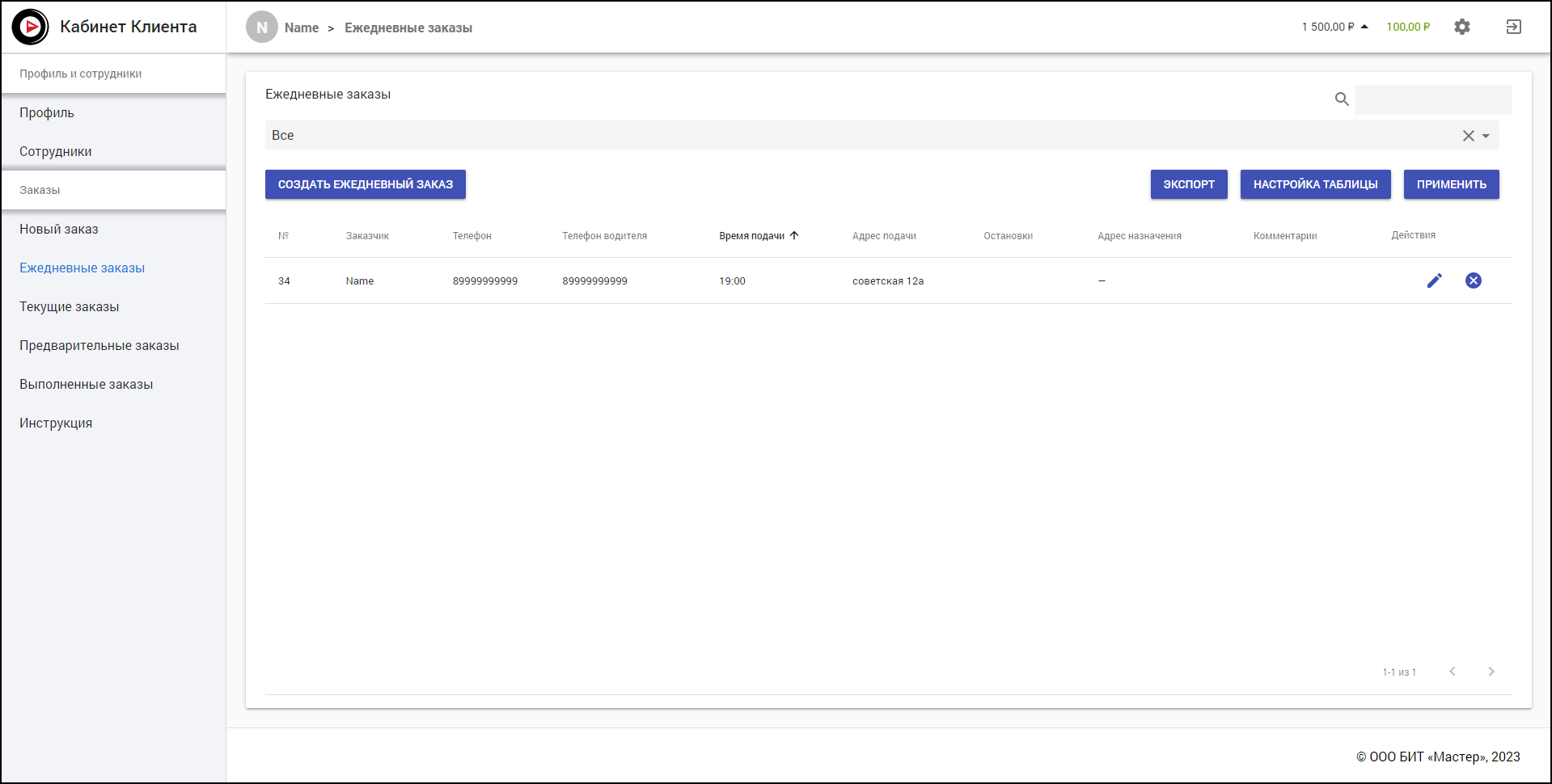The width and height of the screenshot is (1552, 784).
Task: Expand the Все filter dropdown arrow
Action: (1486, 136)
